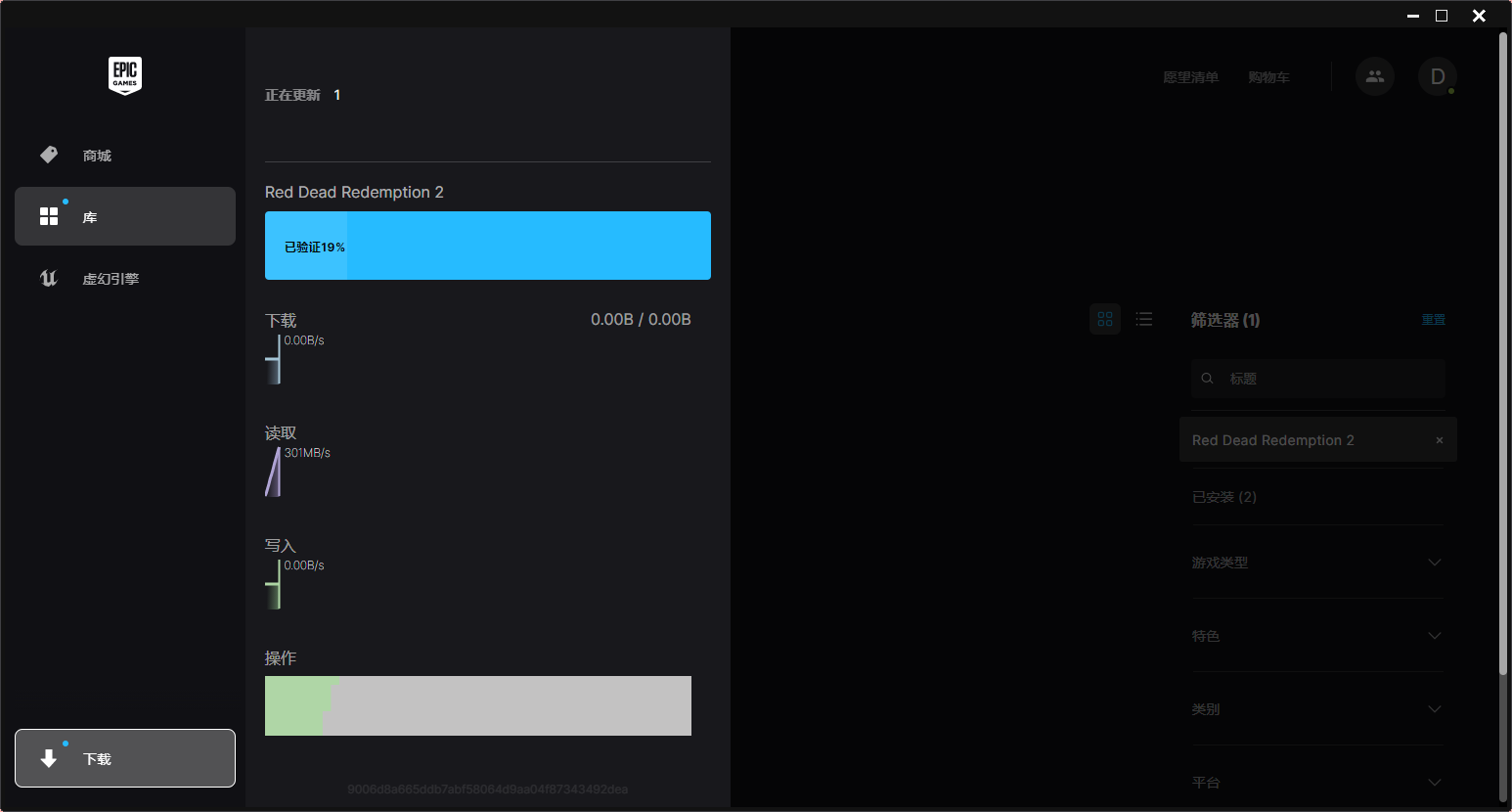The image size is (1512, 812).
Task: Select the 库 library grid icon
Action: point(49,216)
